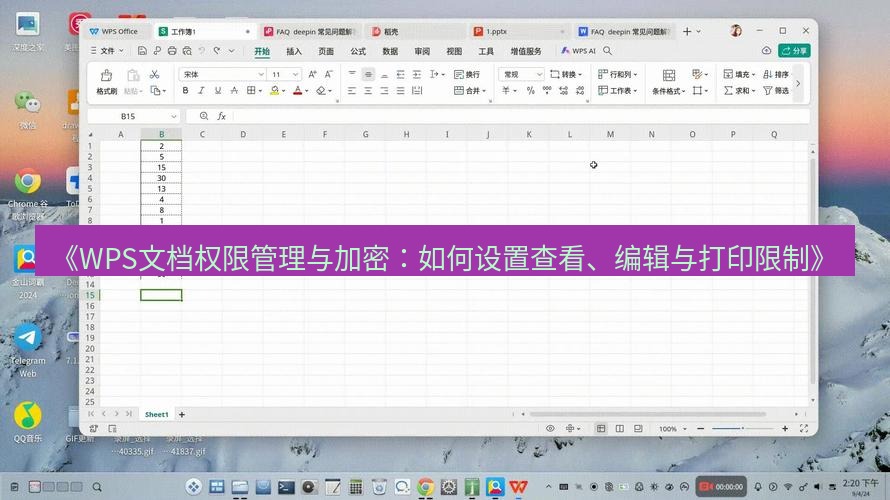Image resolution: width=890 pixels, height=500 pixels.
Task: Increase font size with A+ icon
Action: pyautogui.click(x=312, y=74)
